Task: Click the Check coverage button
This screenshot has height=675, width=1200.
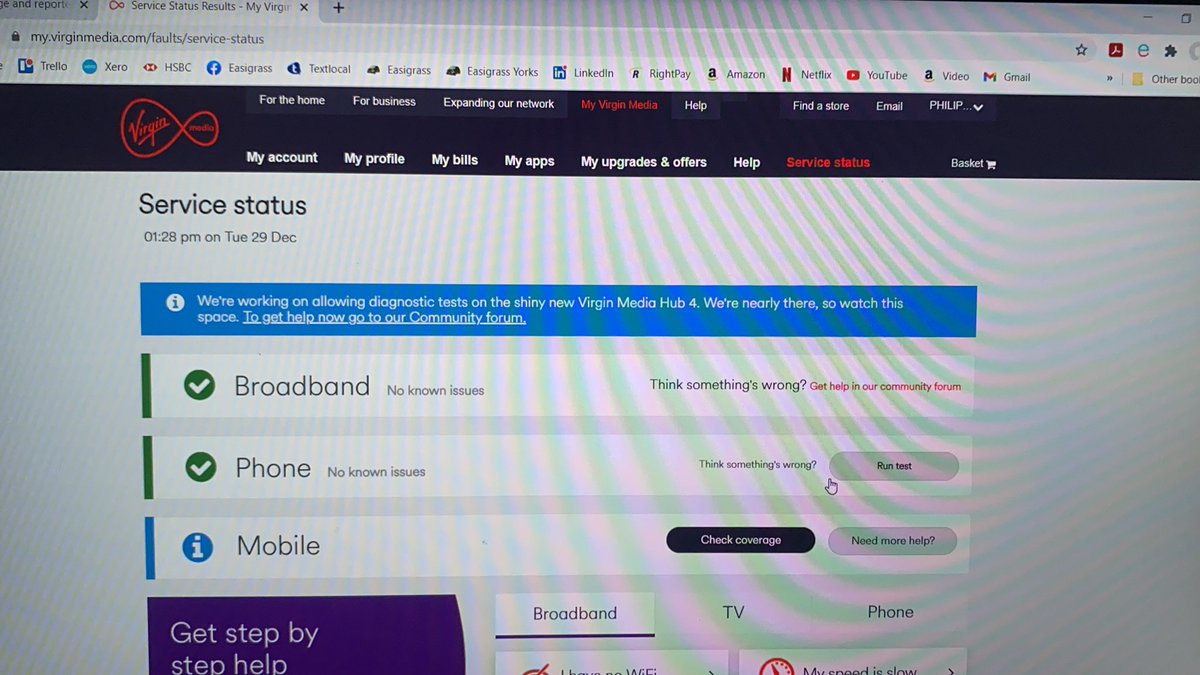Action: tap(741, 540)
